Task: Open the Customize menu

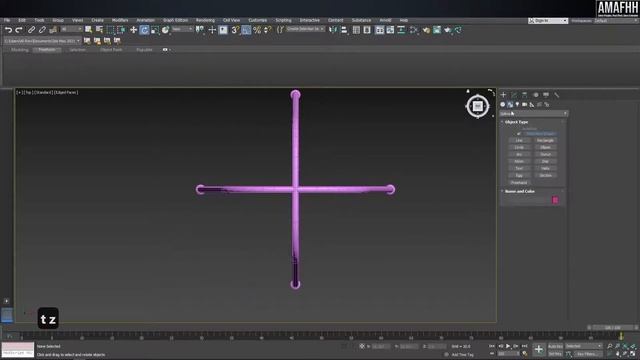Action: pyautogui.click(x=258, y=20)
